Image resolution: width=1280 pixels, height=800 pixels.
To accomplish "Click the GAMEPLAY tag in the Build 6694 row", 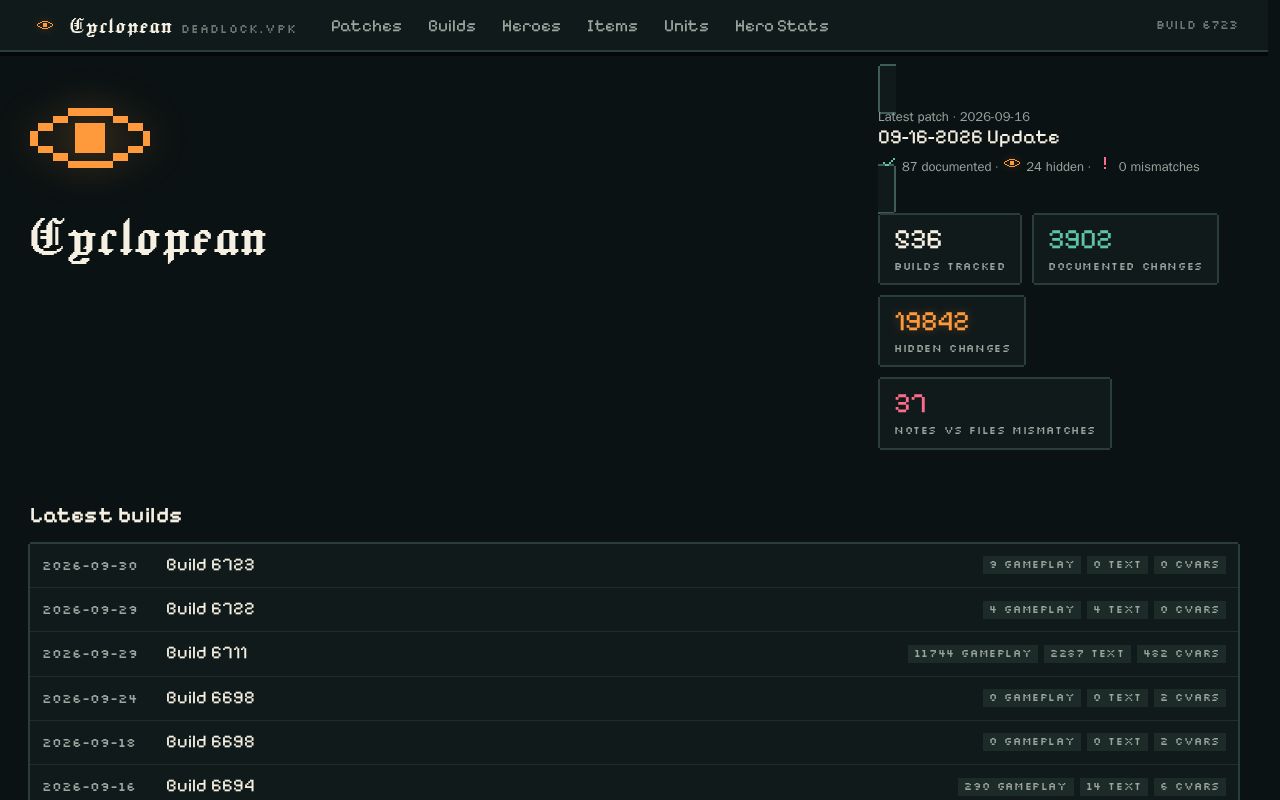I will coord(1016,787).
